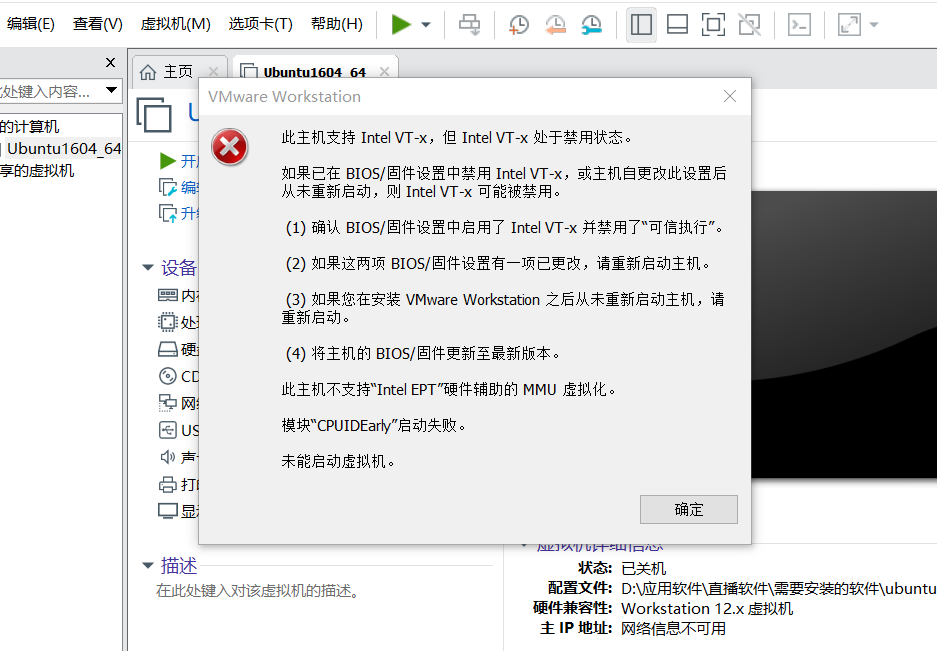937x651 pixels.
Task: Toggle the thumbnail bar view icon
Action: point(677,25)
